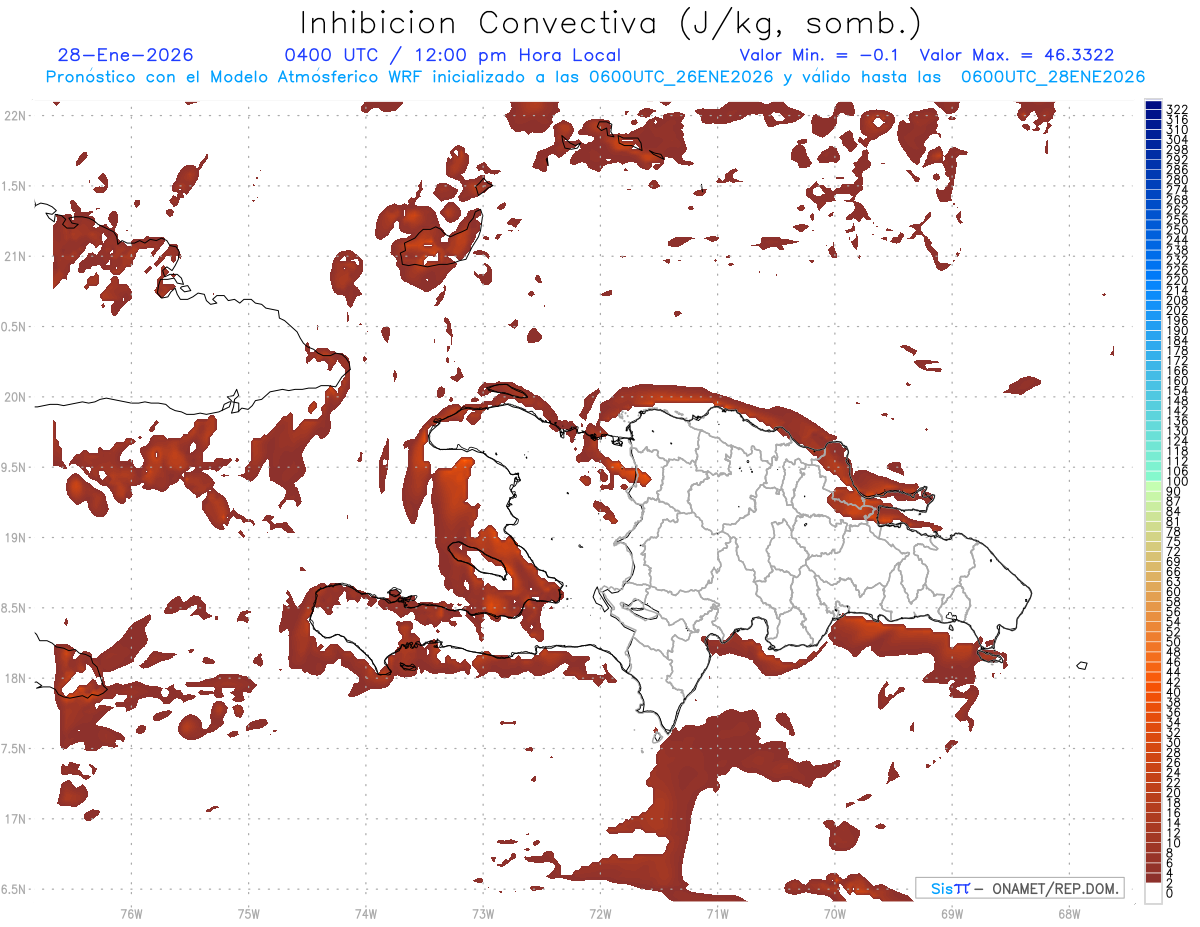Image resolution: width=1200 pixels, height=927 pixels.
Task: Click the "17N" latitude label
Action: pos(15,819)
